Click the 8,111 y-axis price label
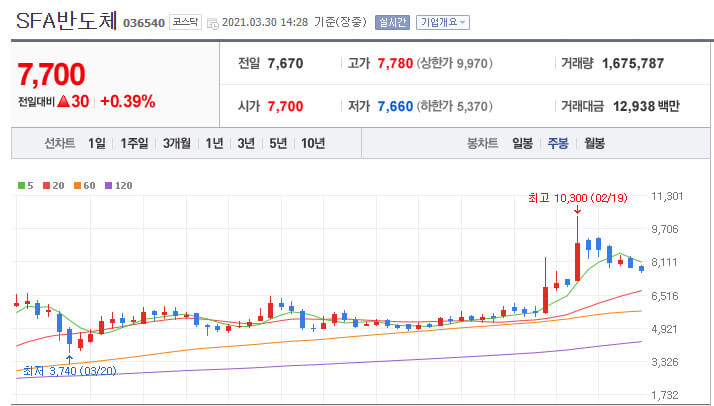Viewport: 714px width, 406px height. click(665, 263)
